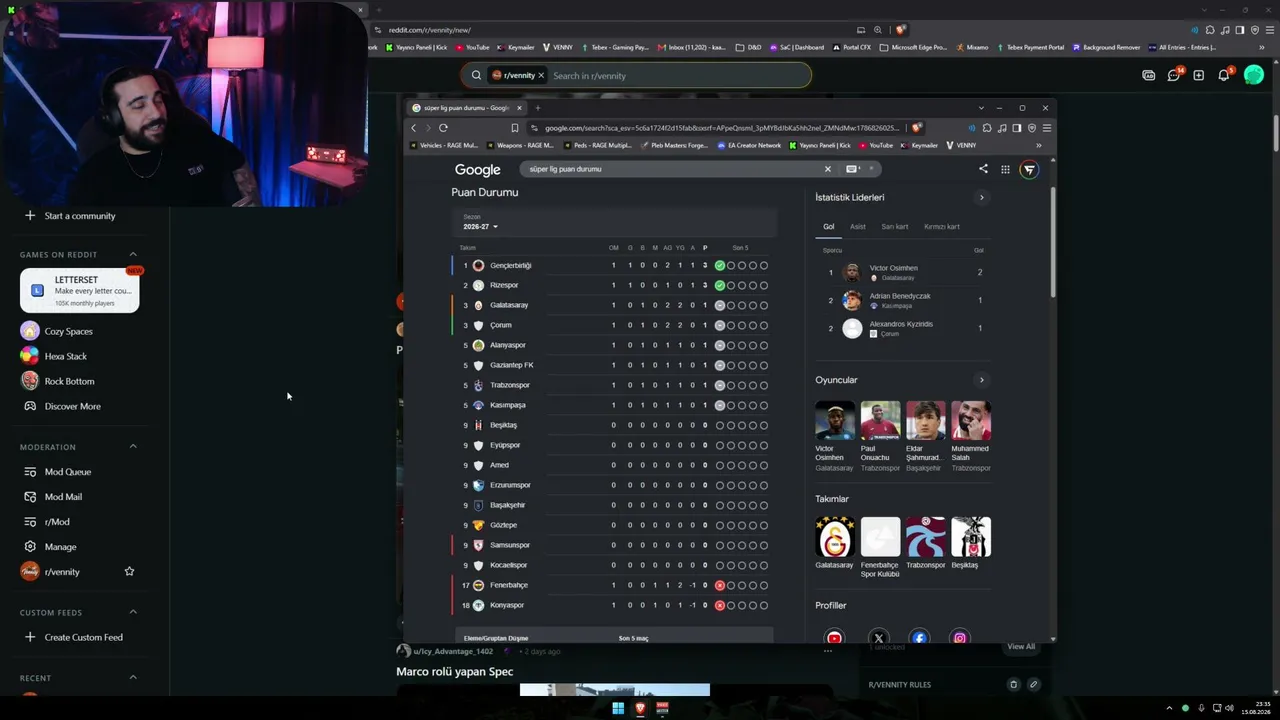Image resolution: width=1280 pixels, height=720 pixels.
Task: Collapse the Moderation section
Action: (x=133, y=446)
